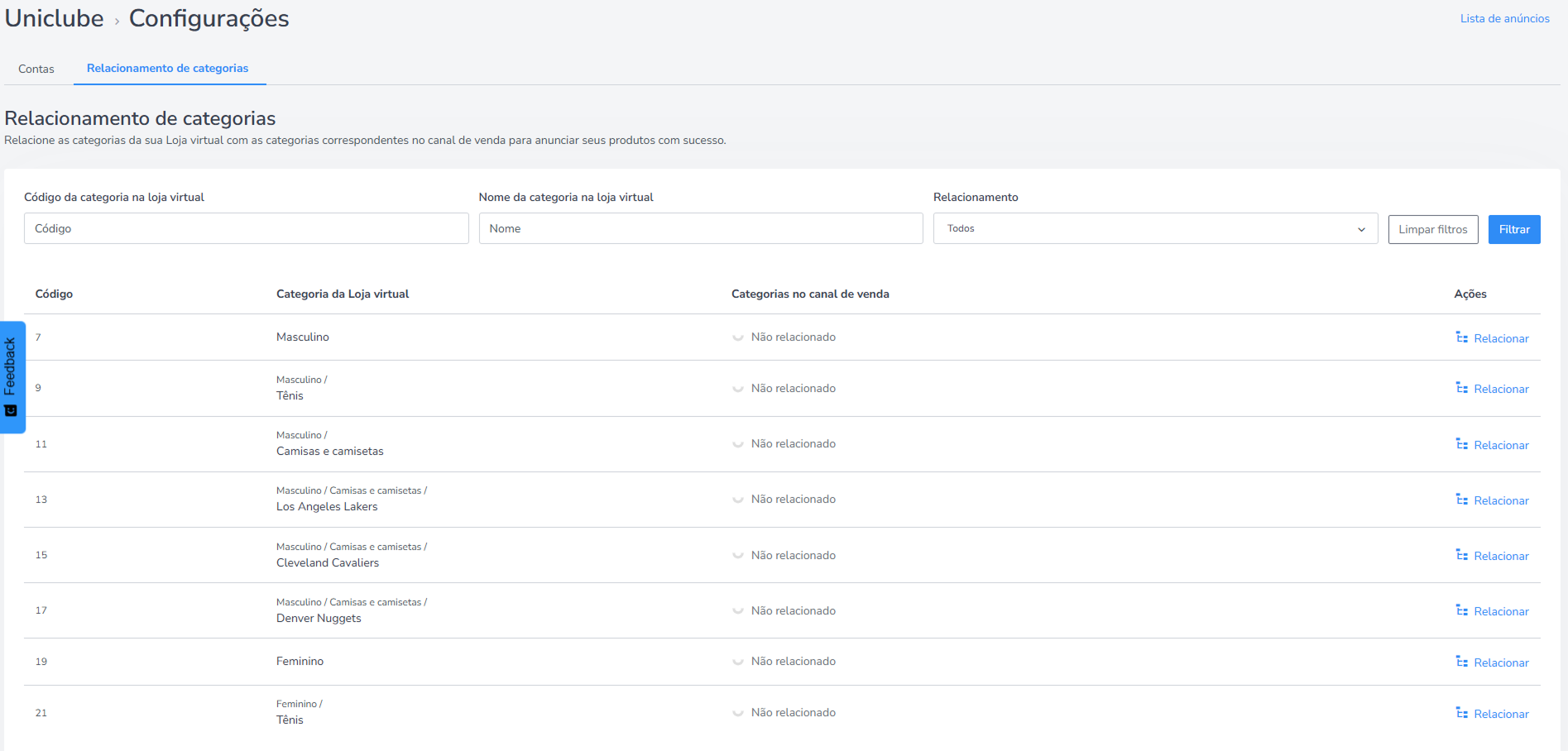Click the Relacionar icon for Denver Nuggets
1568x751 pixels.
click(x=1462, y=610)
